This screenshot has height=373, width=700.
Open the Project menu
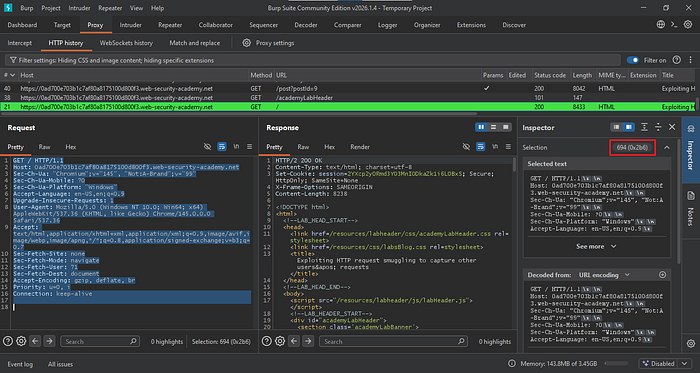(51, 8)
